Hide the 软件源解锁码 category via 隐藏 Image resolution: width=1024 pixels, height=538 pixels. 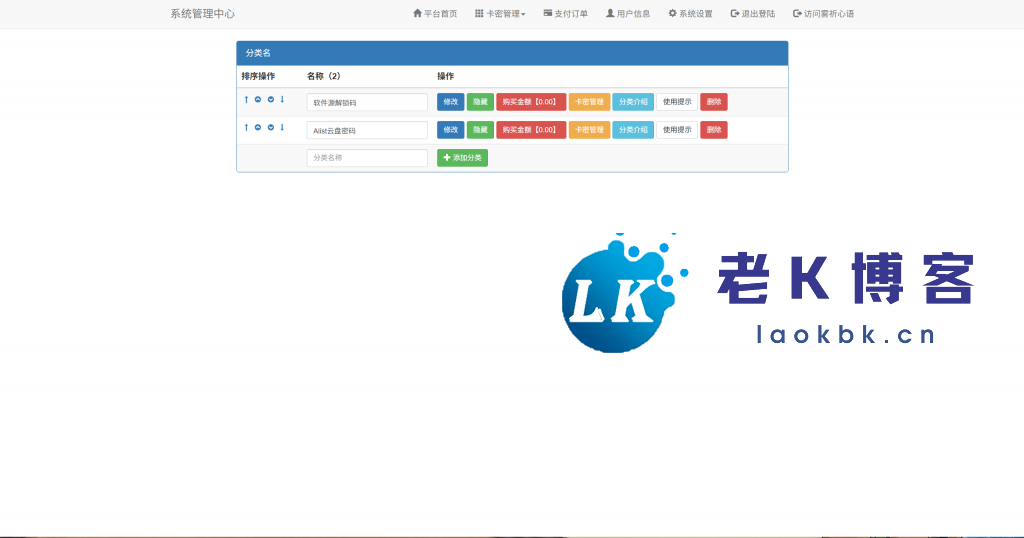[x=480, y=102]
